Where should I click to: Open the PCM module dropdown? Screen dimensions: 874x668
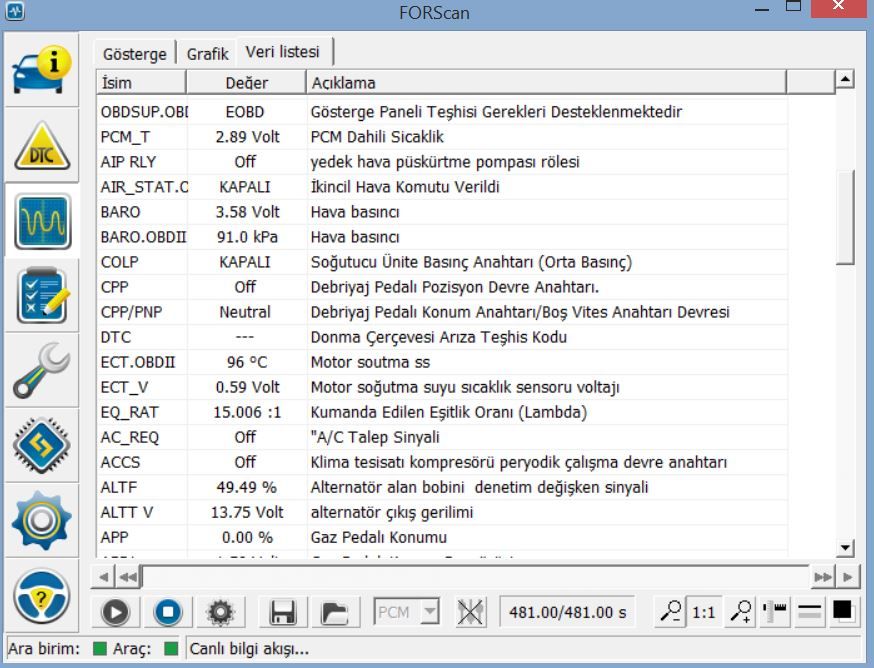(406, 612)
